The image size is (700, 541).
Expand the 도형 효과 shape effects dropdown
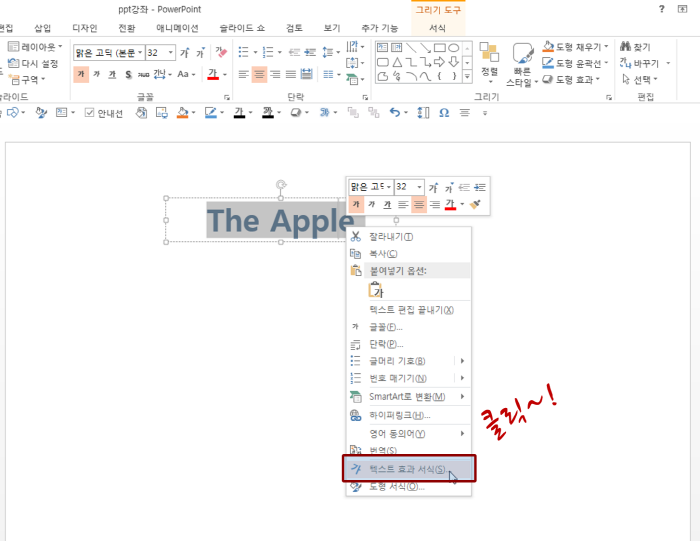[598, 79]
